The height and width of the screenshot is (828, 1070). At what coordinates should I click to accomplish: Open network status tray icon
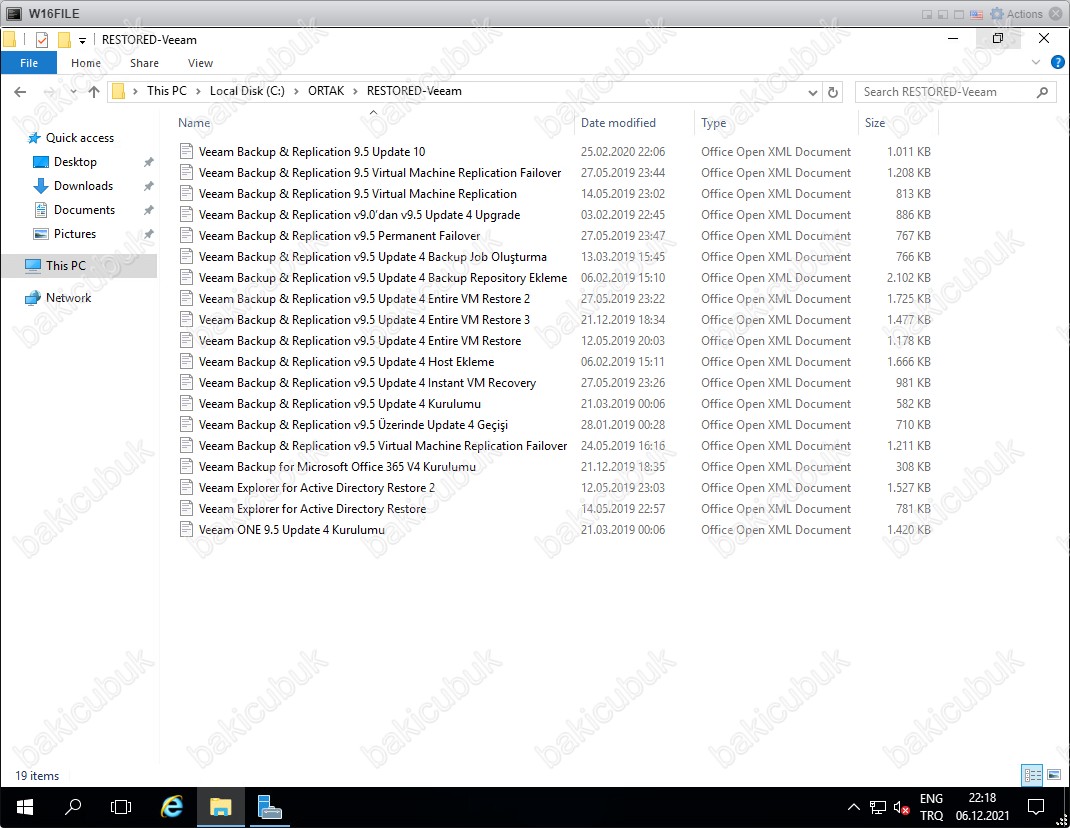pos(878,808)
